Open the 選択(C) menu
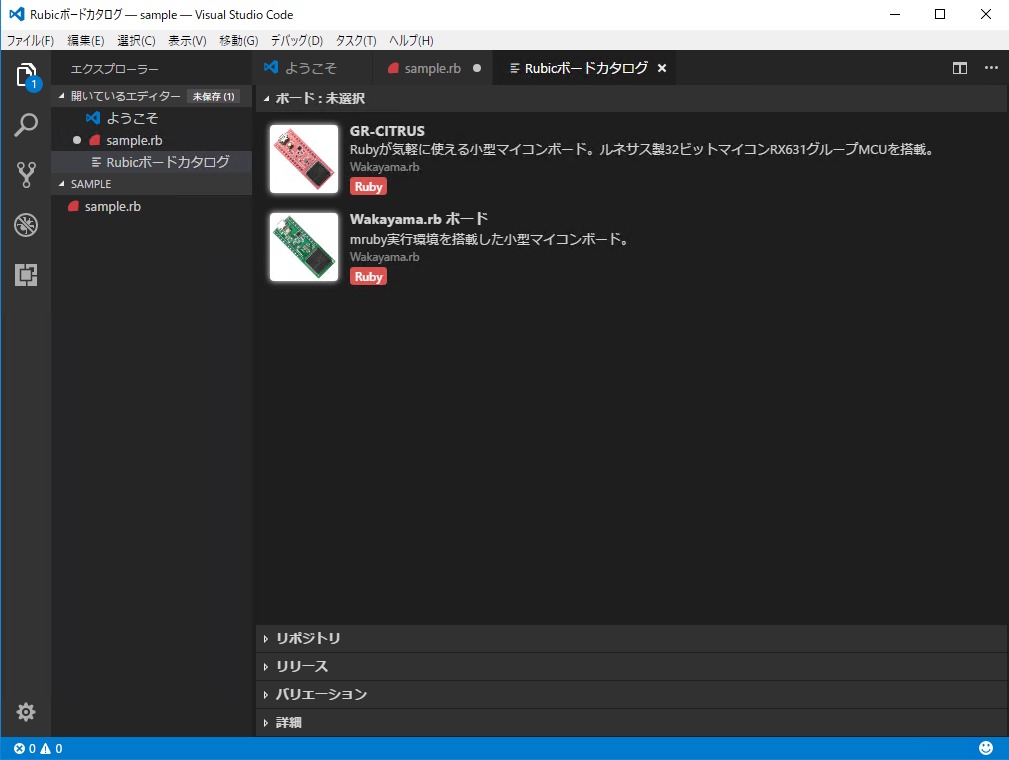 (x=136, y=41)
